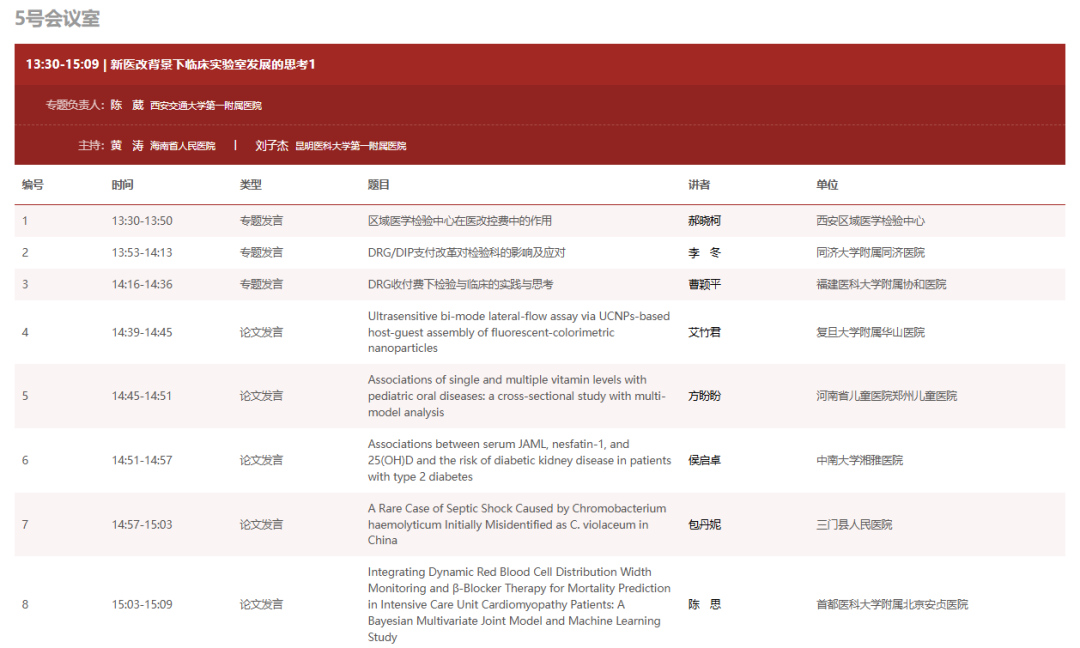Click session lead name '陈 葳'
Screen dimensions: 1080x648
127,105
